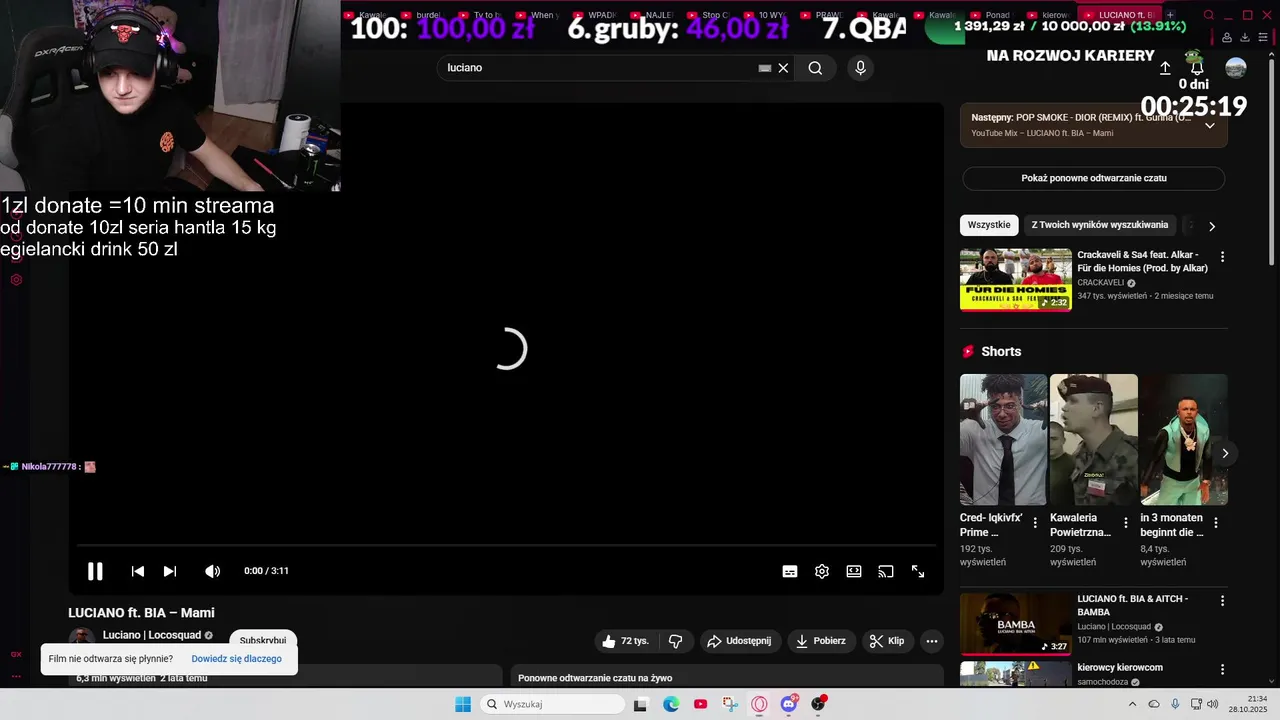Open player settings gear

(822, 571)
